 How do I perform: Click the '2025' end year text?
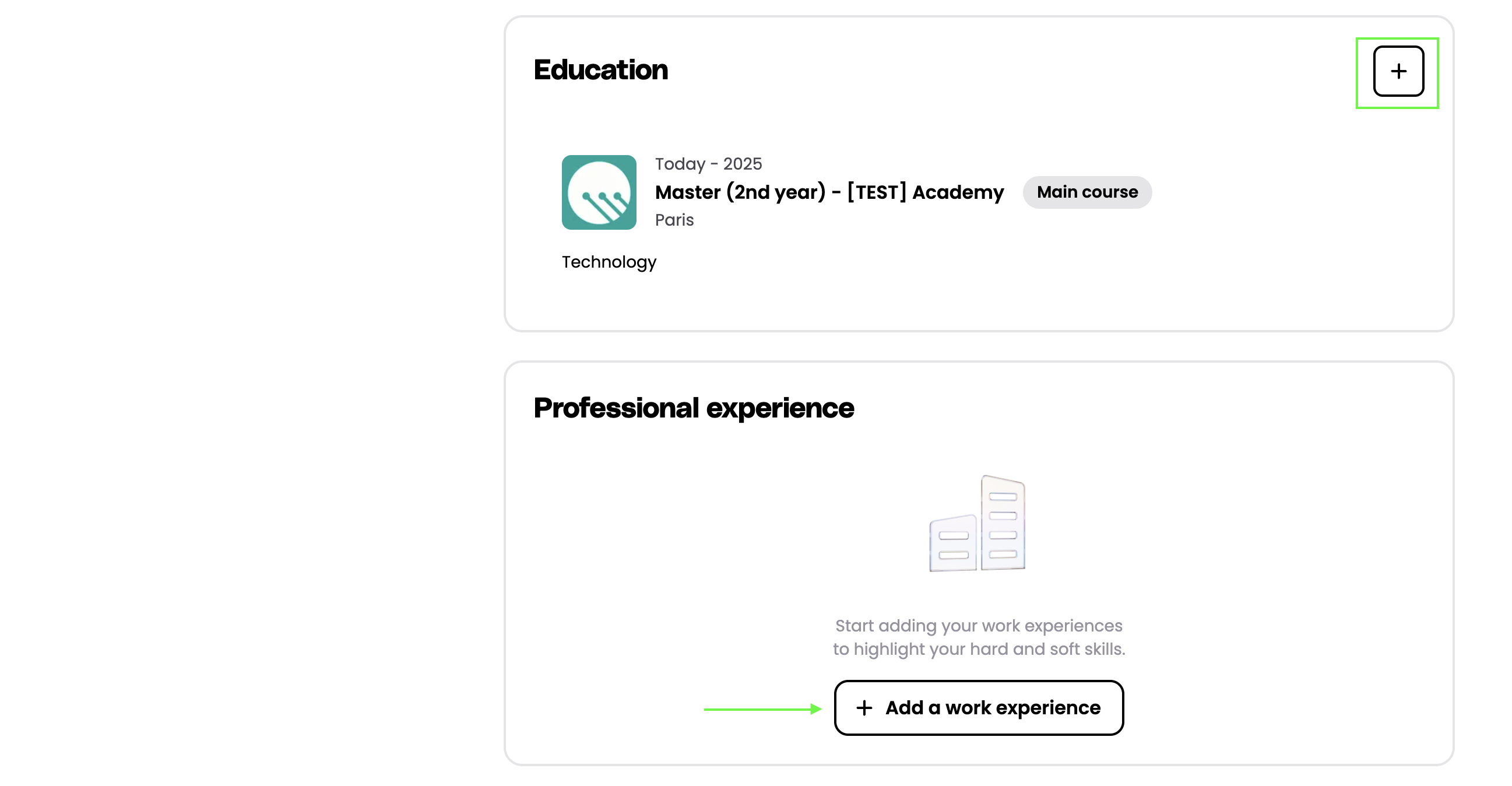pyautogui.click(x=743, y=164)
